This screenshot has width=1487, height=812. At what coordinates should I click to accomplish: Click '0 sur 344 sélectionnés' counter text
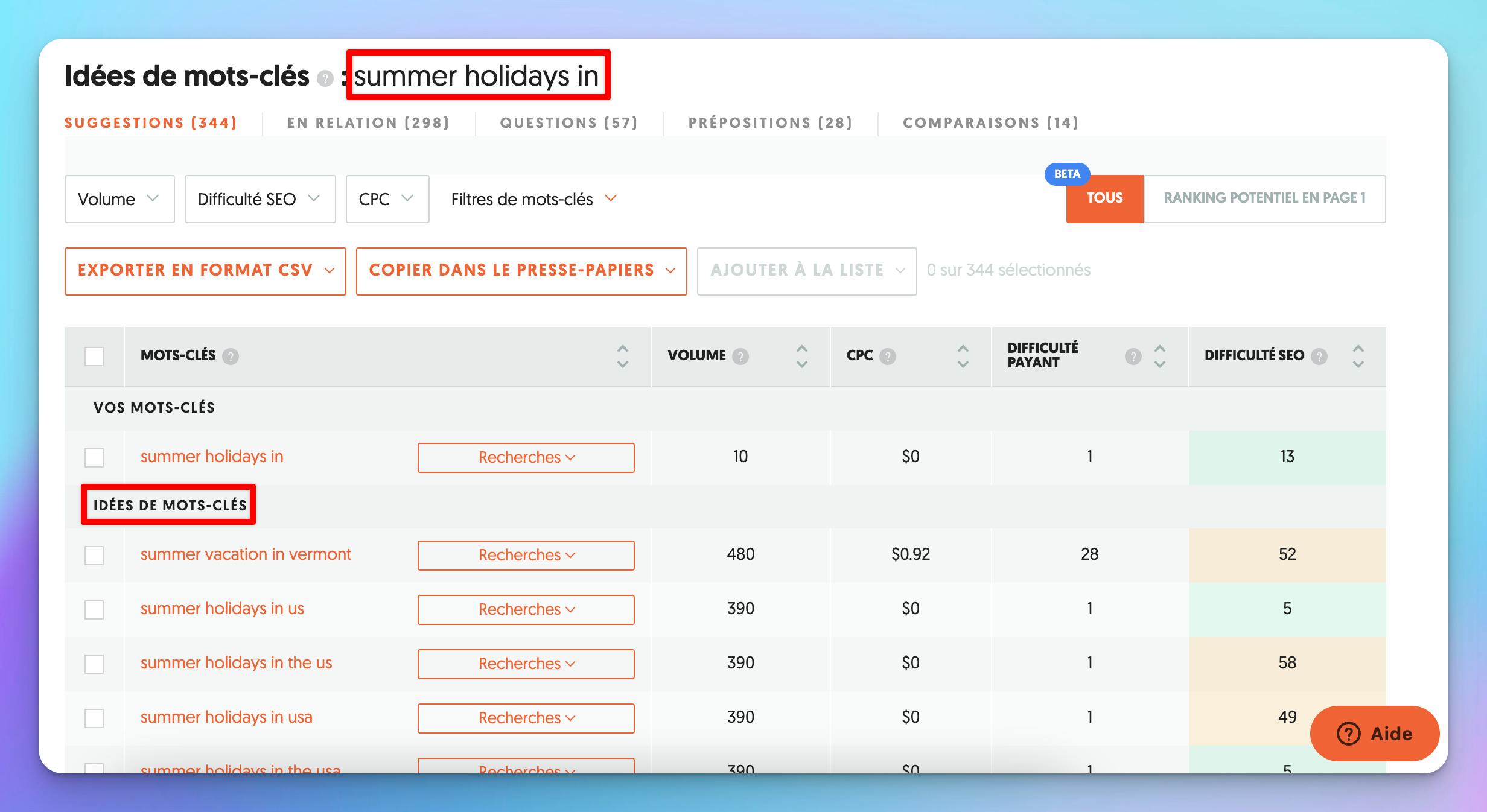[1008, 270]
